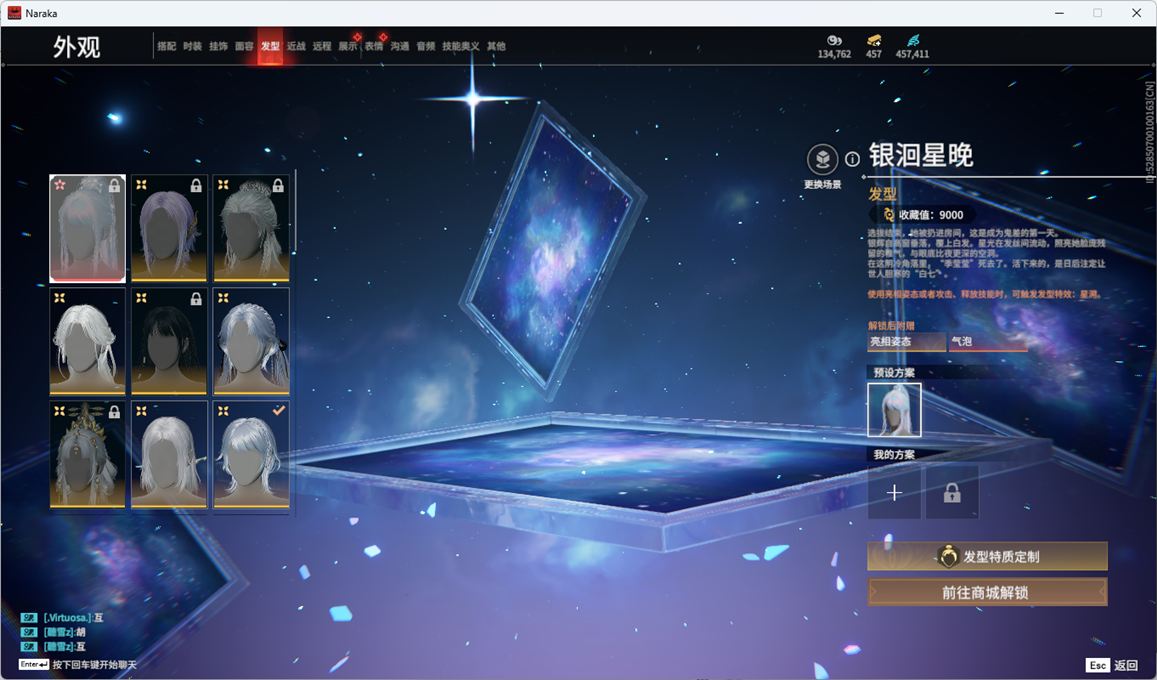Click the coin currency icon showing 134,762
The width and height of the screenshot is (1157, 680).
[x=834, y=40]
